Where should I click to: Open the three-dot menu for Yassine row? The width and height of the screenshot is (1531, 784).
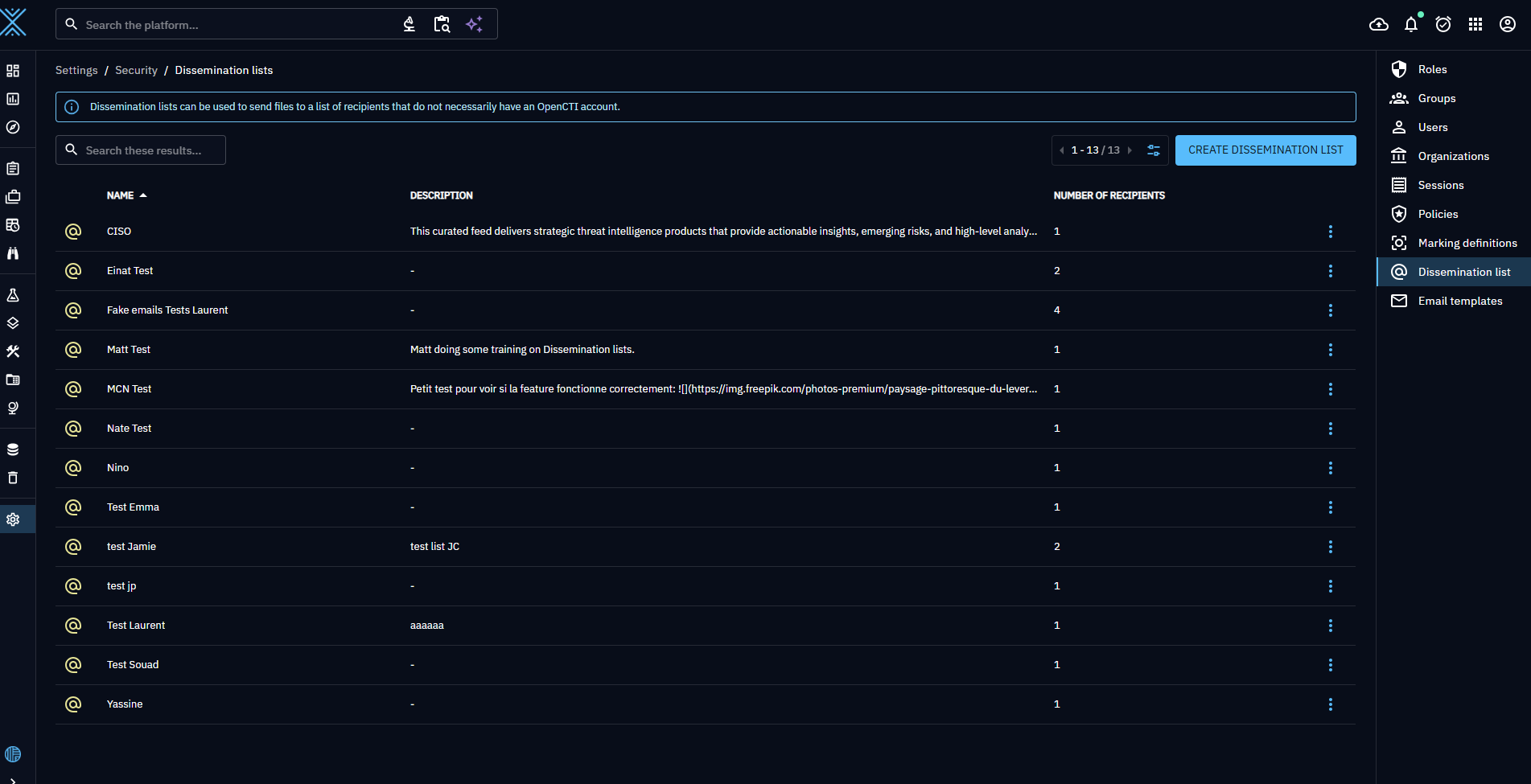point(1330,704)
